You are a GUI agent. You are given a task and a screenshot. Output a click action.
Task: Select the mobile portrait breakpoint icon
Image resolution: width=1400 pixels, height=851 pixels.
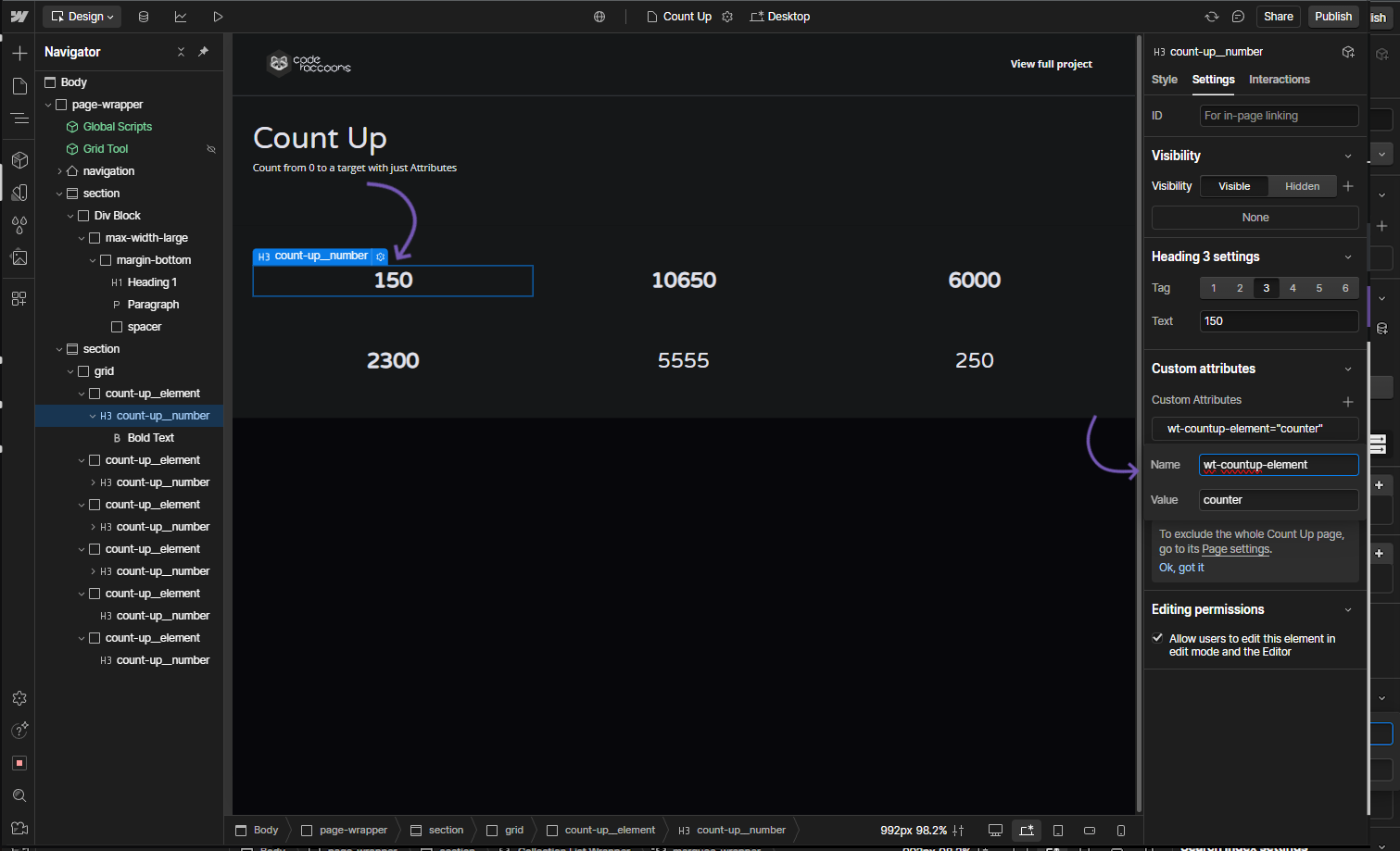tap(1121, 831)
